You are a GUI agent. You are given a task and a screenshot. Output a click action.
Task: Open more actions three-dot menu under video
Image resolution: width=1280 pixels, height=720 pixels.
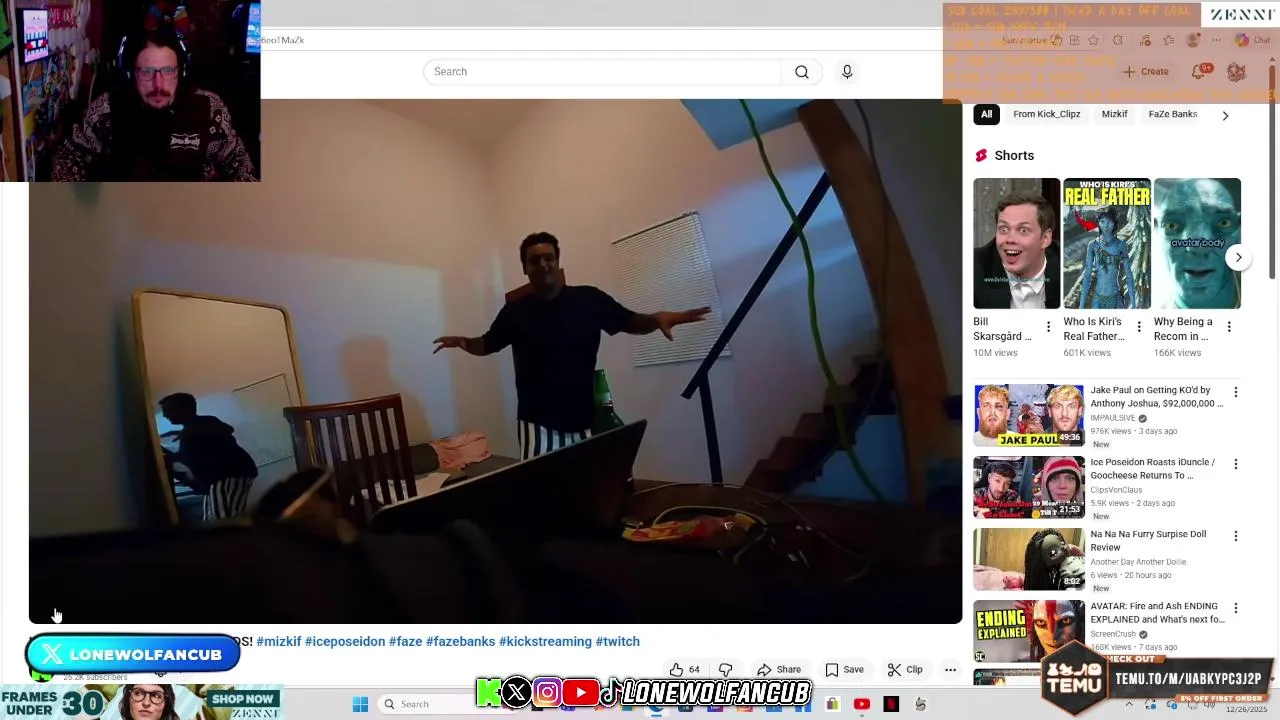point(951,670)
